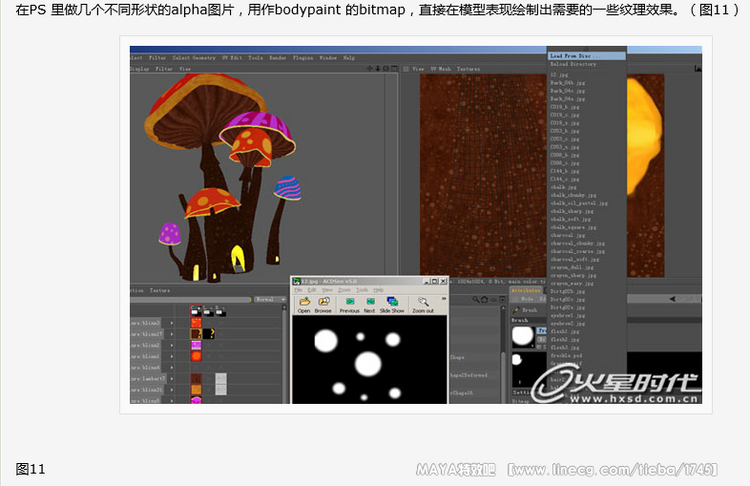This screenshot has height=486, width=750.
Task: Expand the blinn3 material row arrow
Action: click(x=172, y=323)
